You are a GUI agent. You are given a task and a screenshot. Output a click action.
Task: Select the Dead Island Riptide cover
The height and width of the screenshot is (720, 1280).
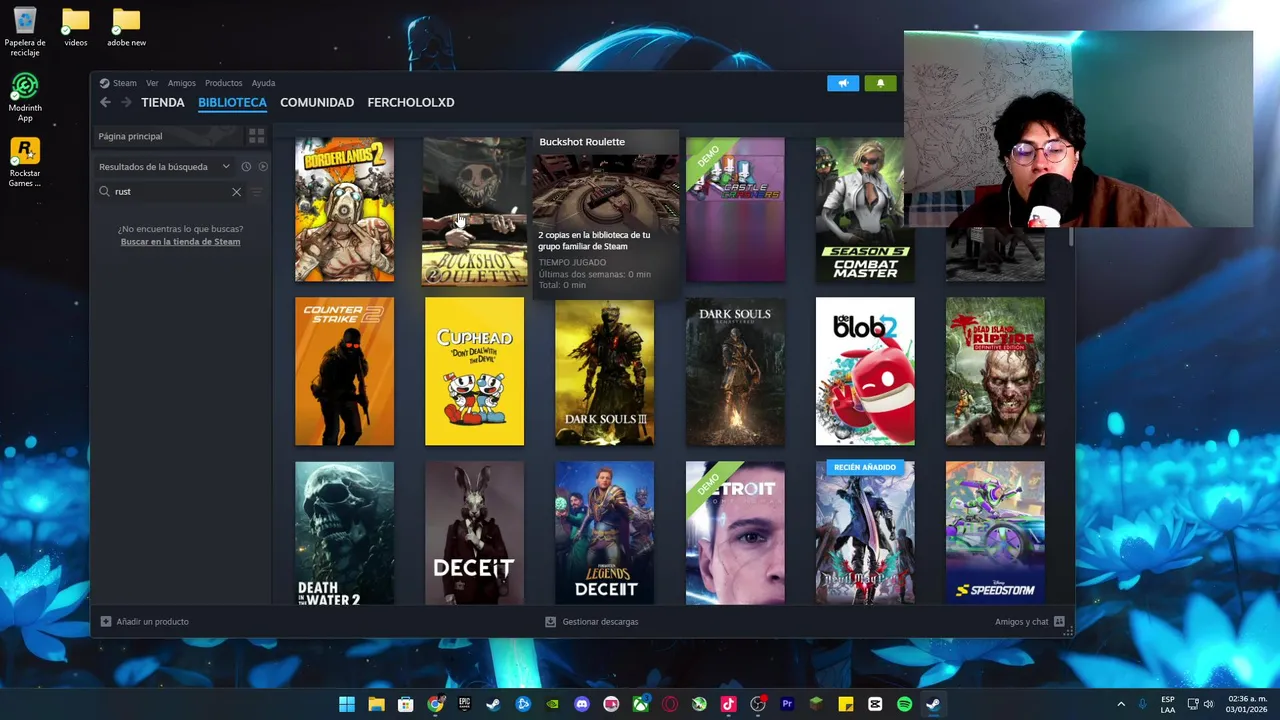[x=995, y=371]
